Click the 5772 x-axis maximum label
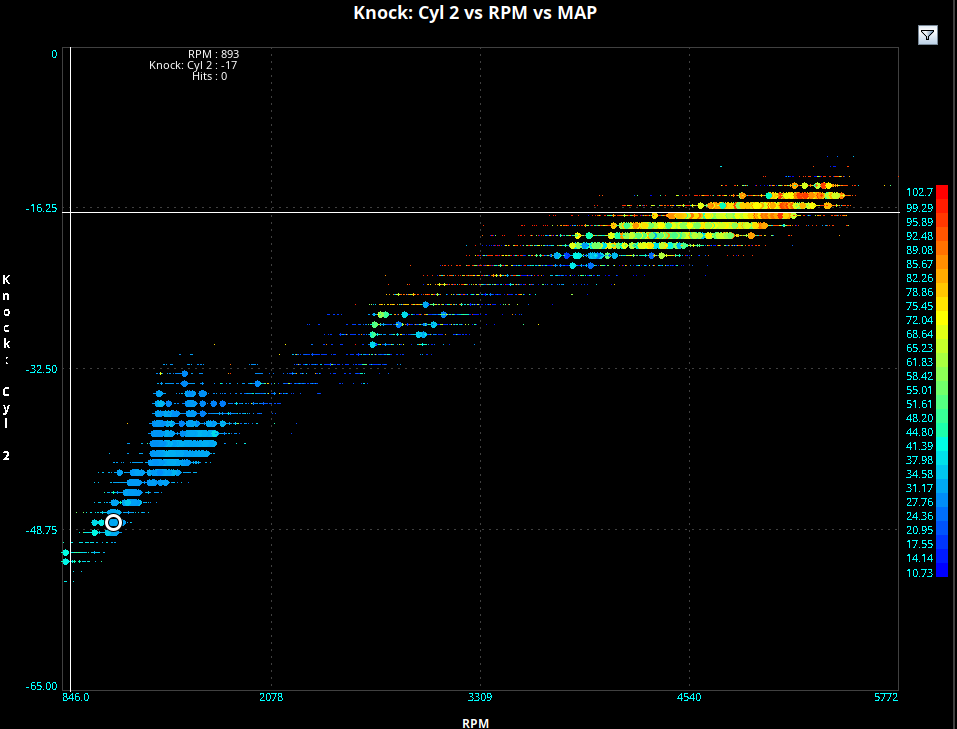This screenshot has height=729, width=957. [x=884, y=697]
